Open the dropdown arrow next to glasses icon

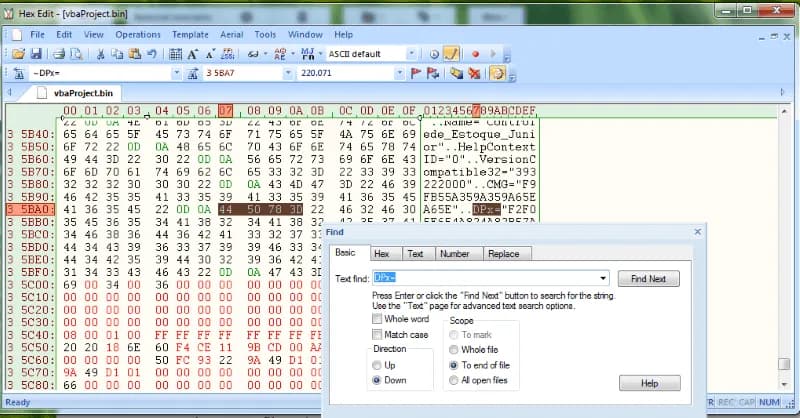[x=265, y=54]
